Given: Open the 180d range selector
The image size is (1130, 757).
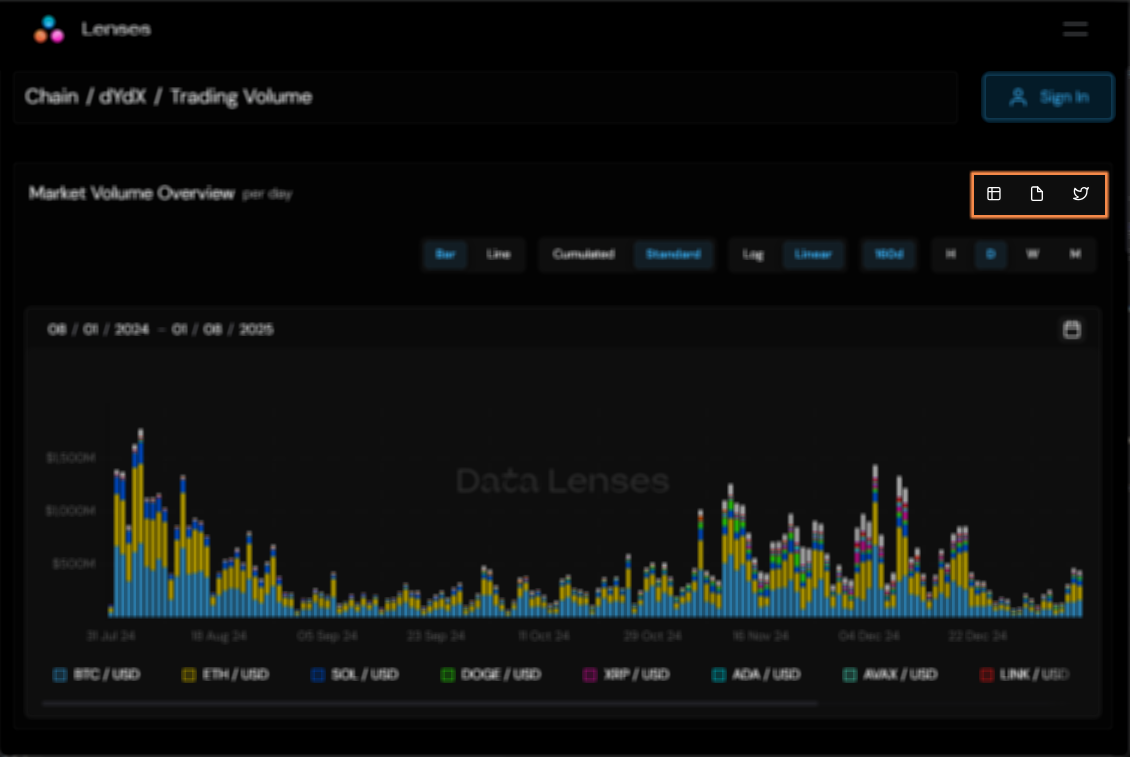Looking at the screenshot, I should 889,255.
